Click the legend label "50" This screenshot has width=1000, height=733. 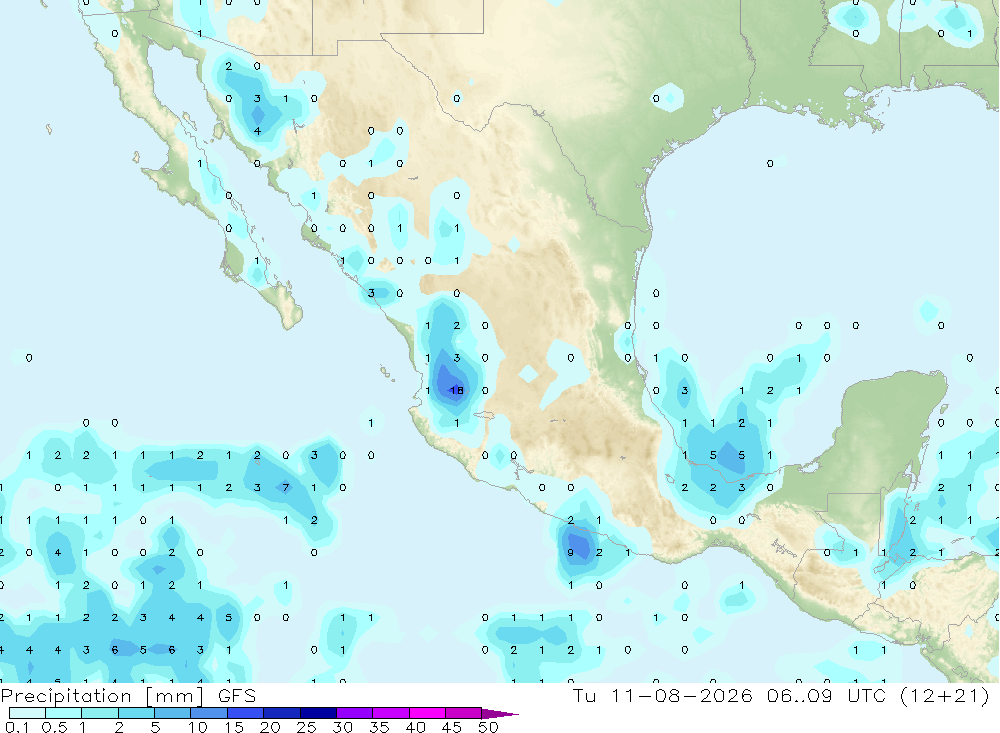pyautogui.click(x=488, y=727)
